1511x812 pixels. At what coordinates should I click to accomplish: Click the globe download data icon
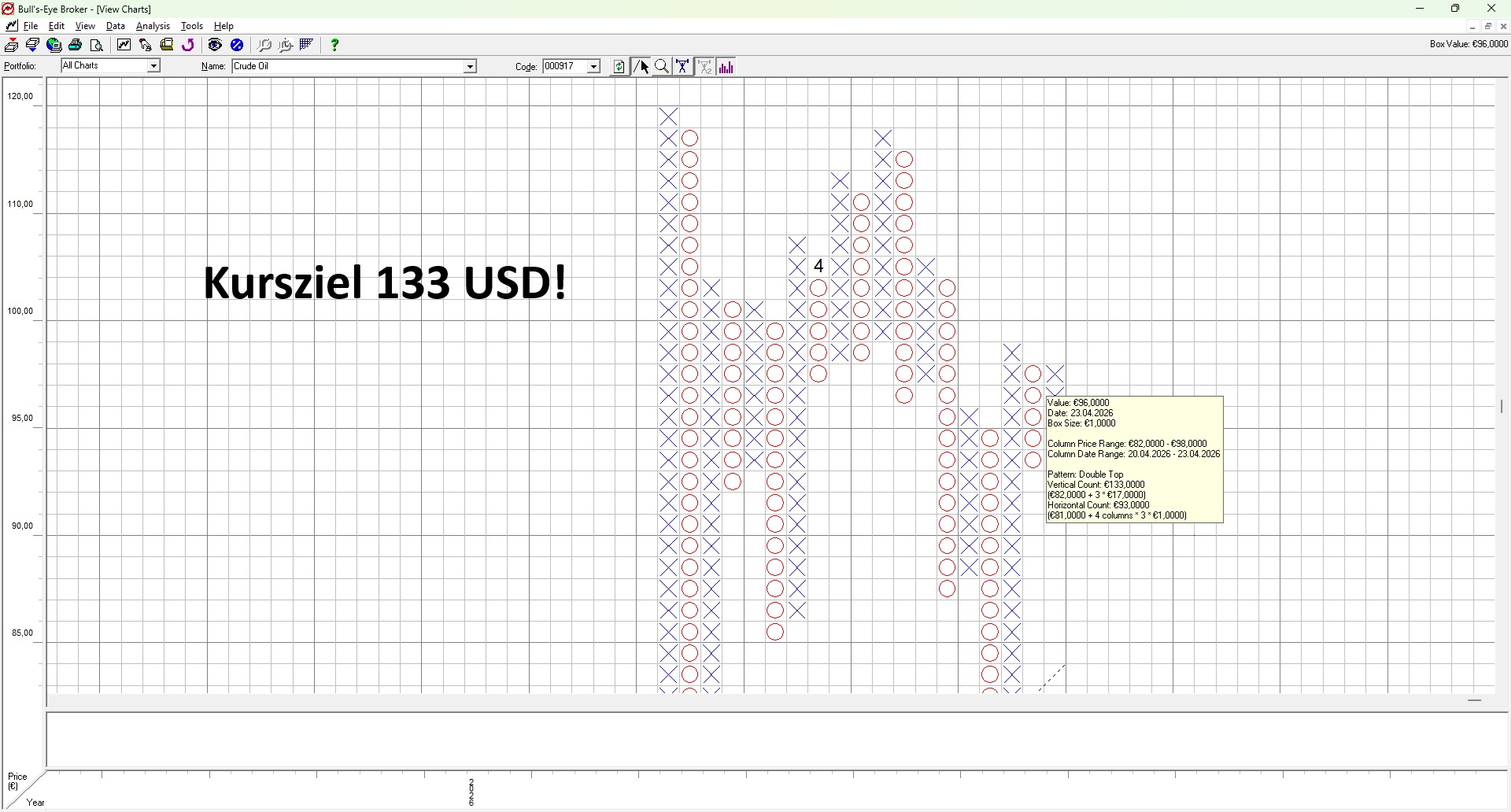click(54, 46)
